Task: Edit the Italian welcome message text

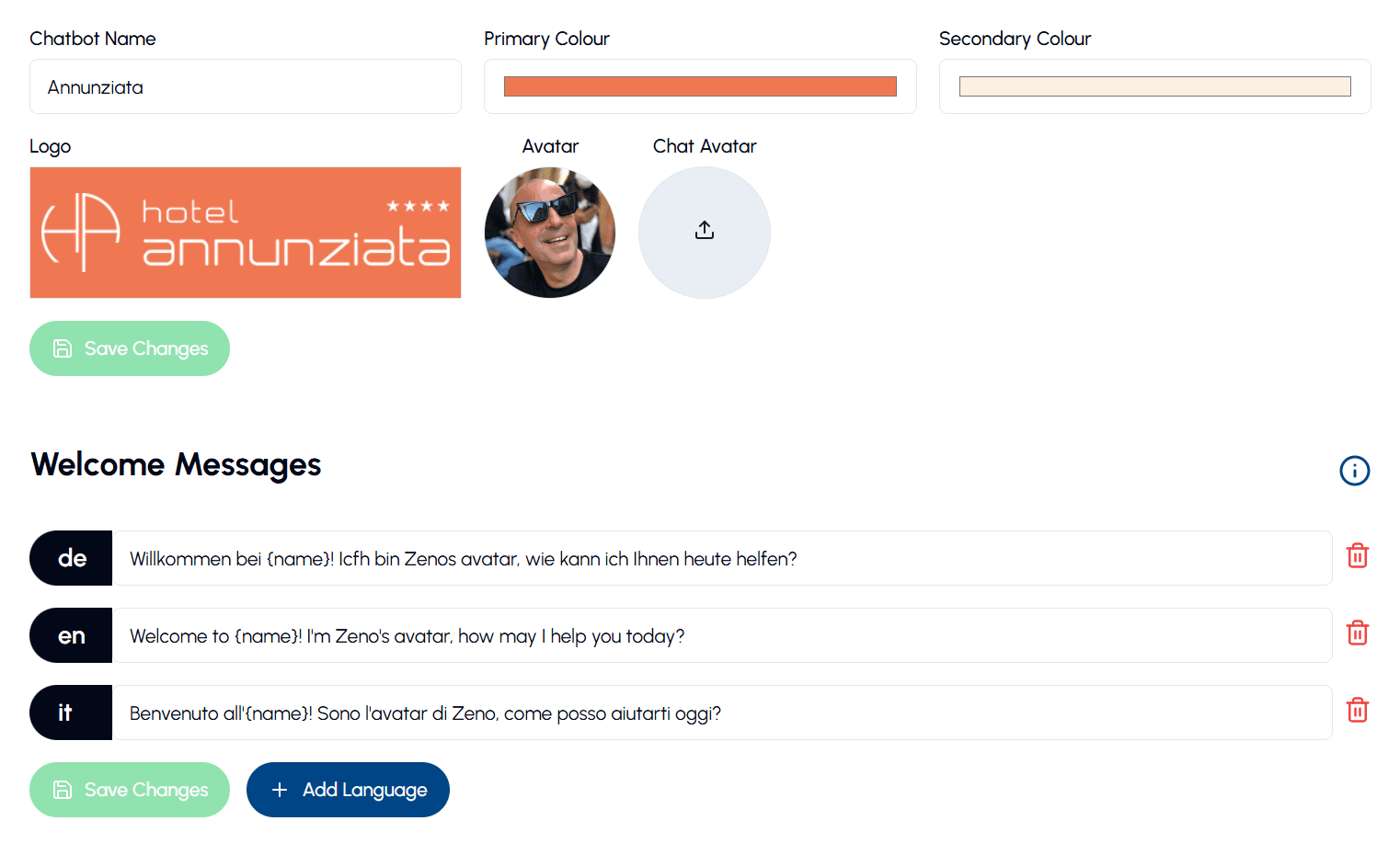Action: click(x=721, y=713)
